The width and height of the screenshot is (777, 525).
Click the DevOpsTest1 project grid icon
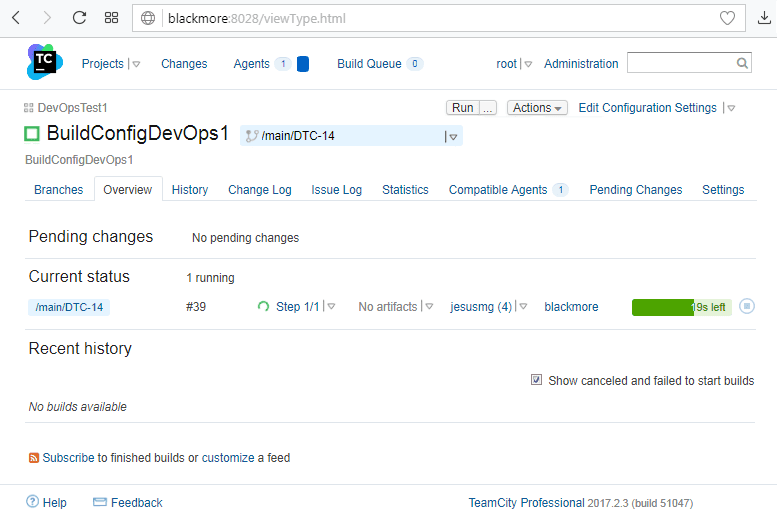tap(29, 108)
